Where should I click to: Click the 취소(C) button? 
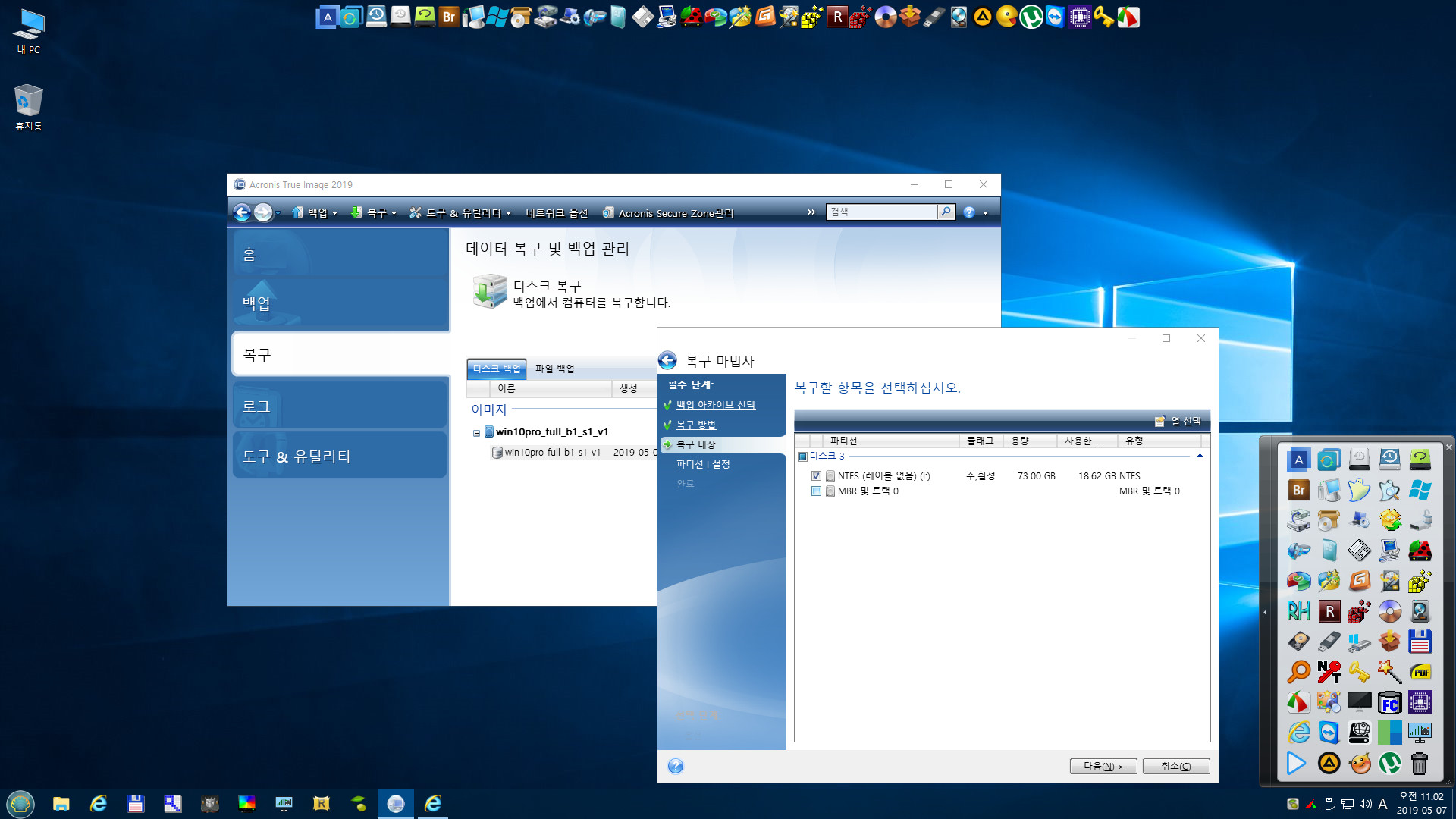(x=1175, y=766)
